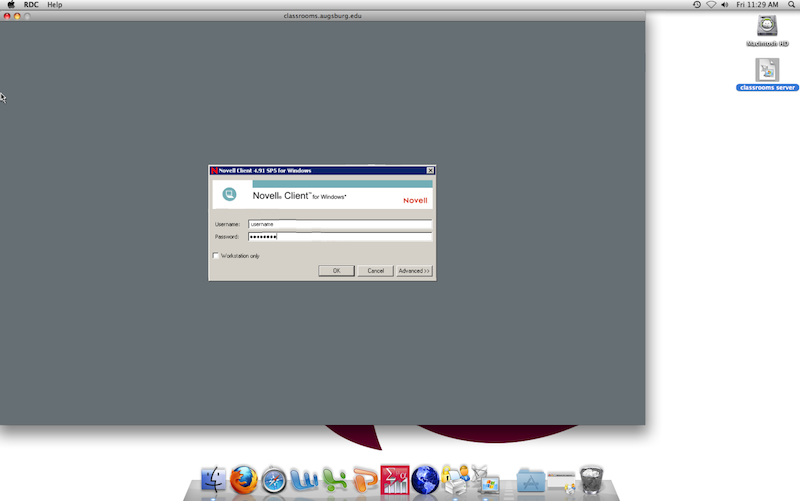The width and height of the screenshot is (800, 501).
Task: Expand the Advanced >> login options
Action: (413, 271)
